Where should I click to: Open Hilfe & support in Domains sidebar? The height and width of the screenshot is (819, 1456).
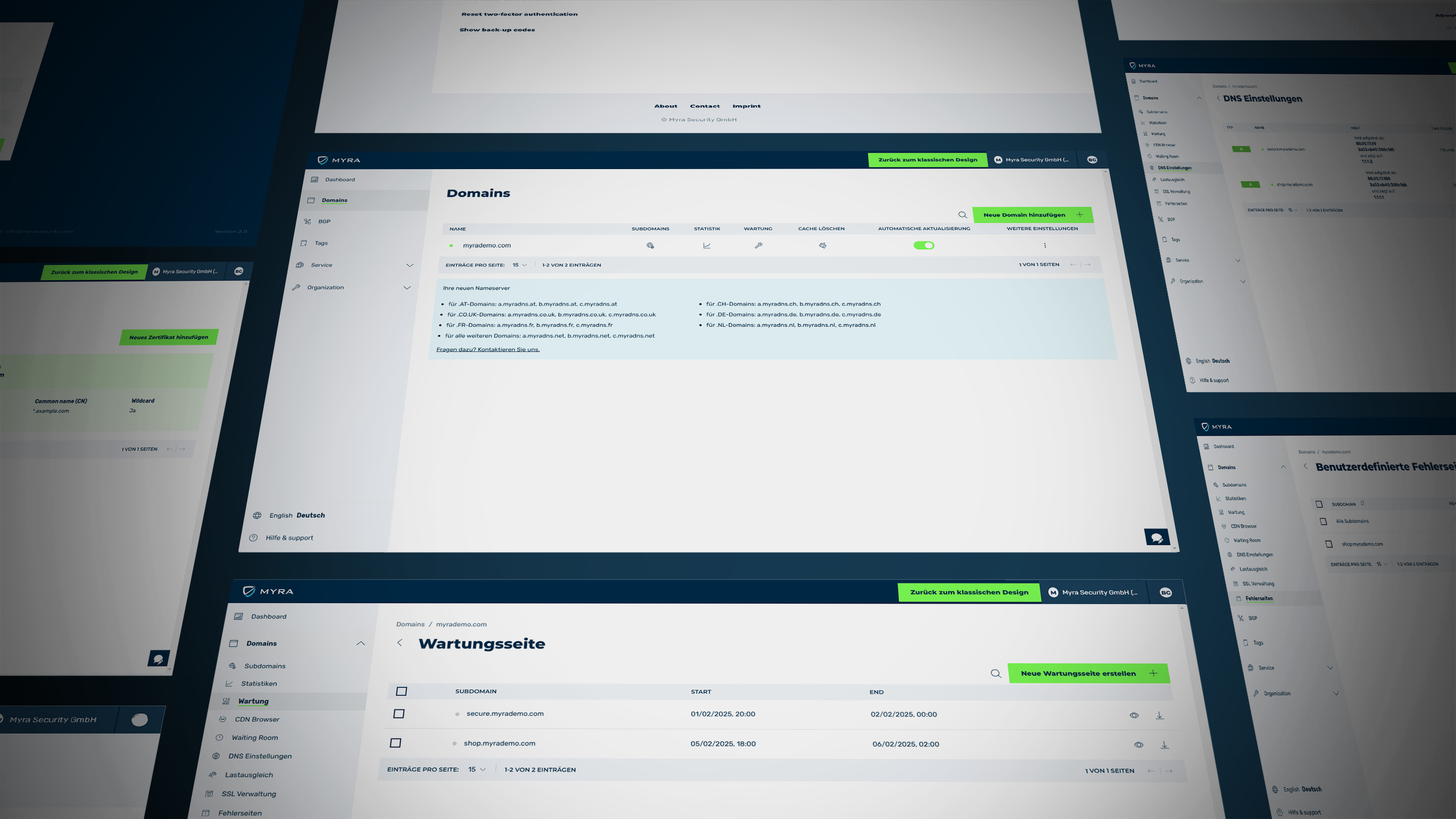(289, 538)
